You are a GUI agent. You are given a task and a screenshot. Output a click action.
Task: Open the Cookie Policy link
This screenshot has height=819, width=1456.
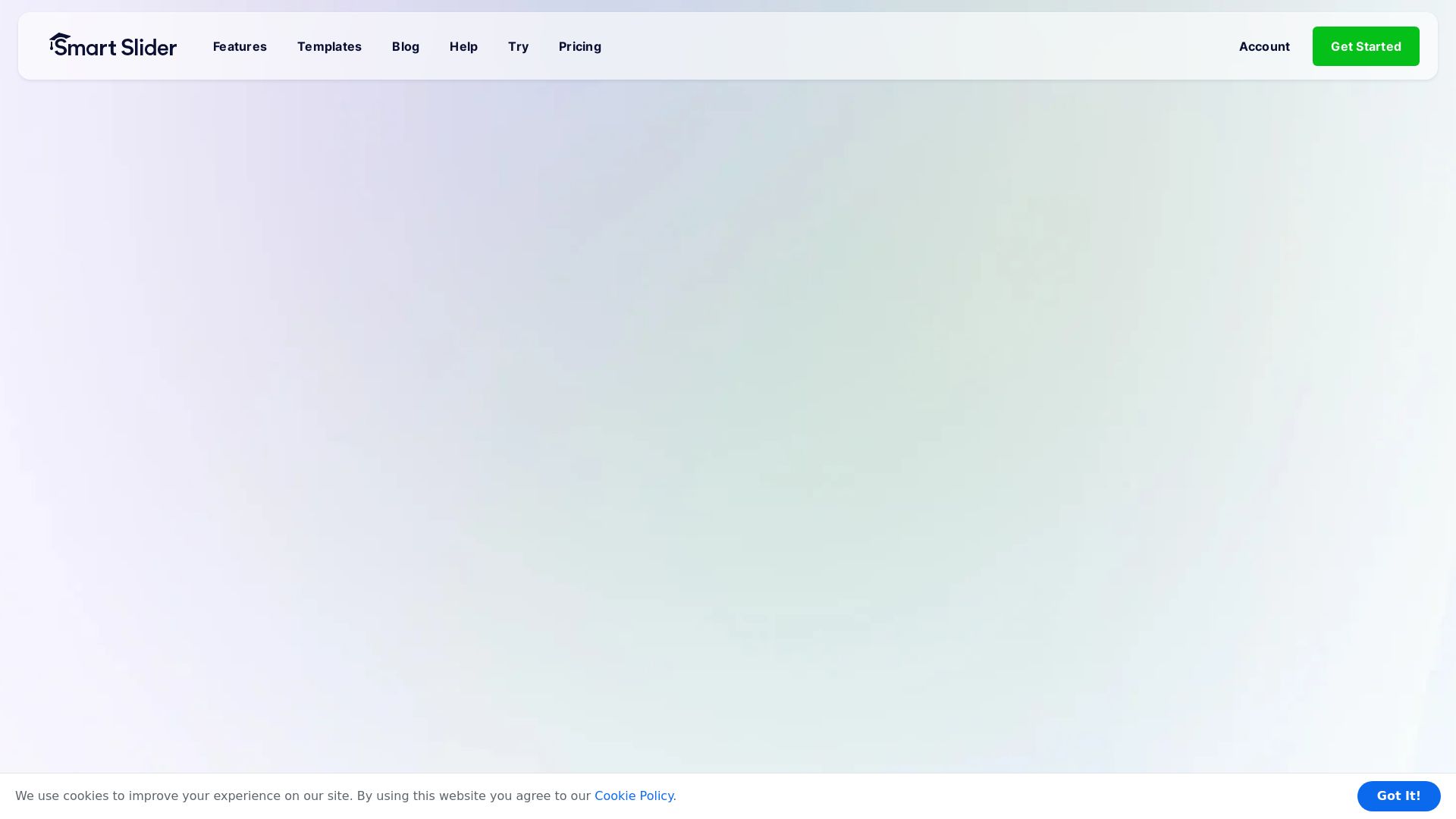click(x=634, y=795)
